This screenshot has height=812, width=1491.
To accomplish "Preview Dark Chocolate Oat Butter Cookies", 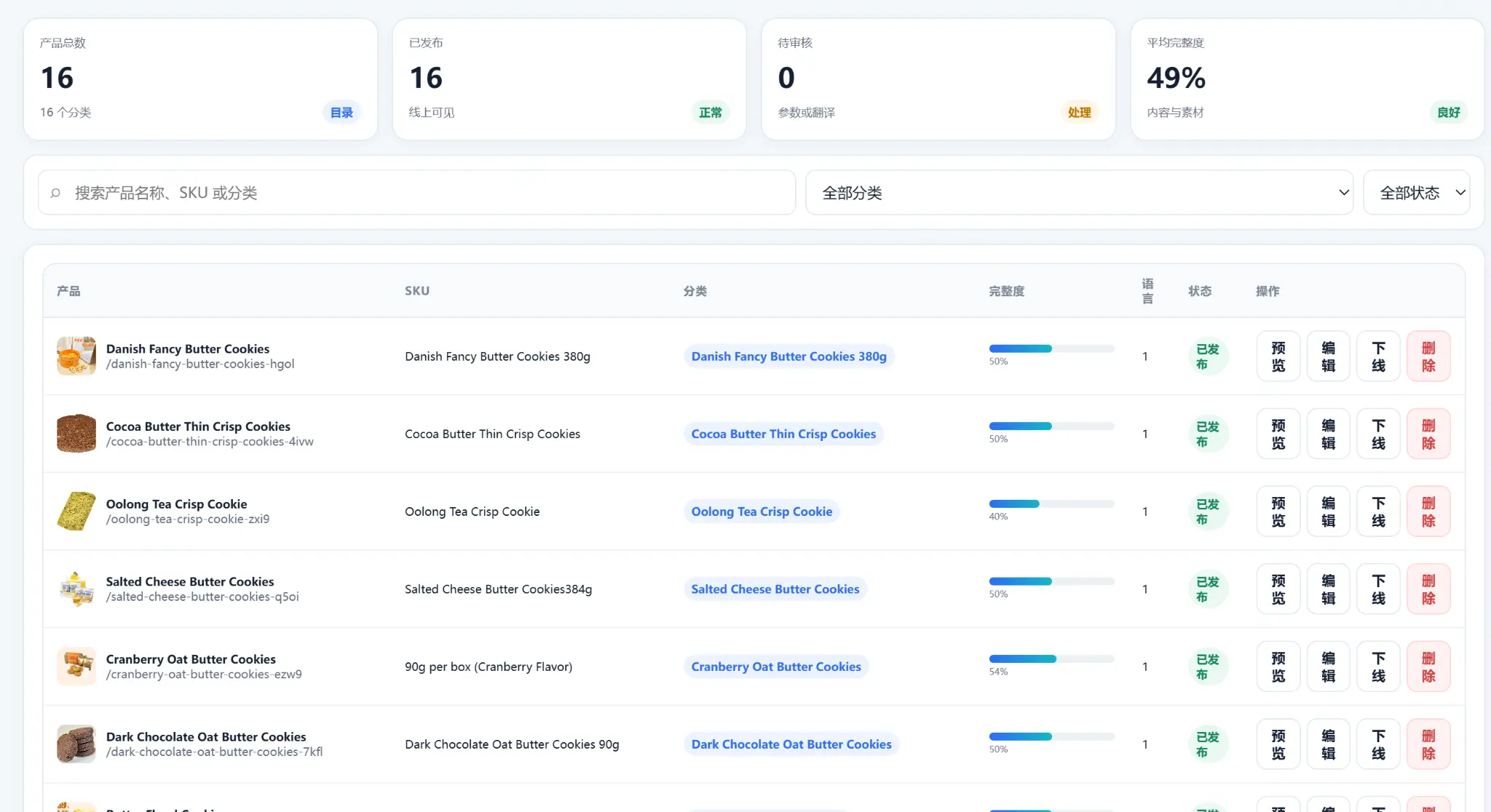I will click(x=1278, y=744).
